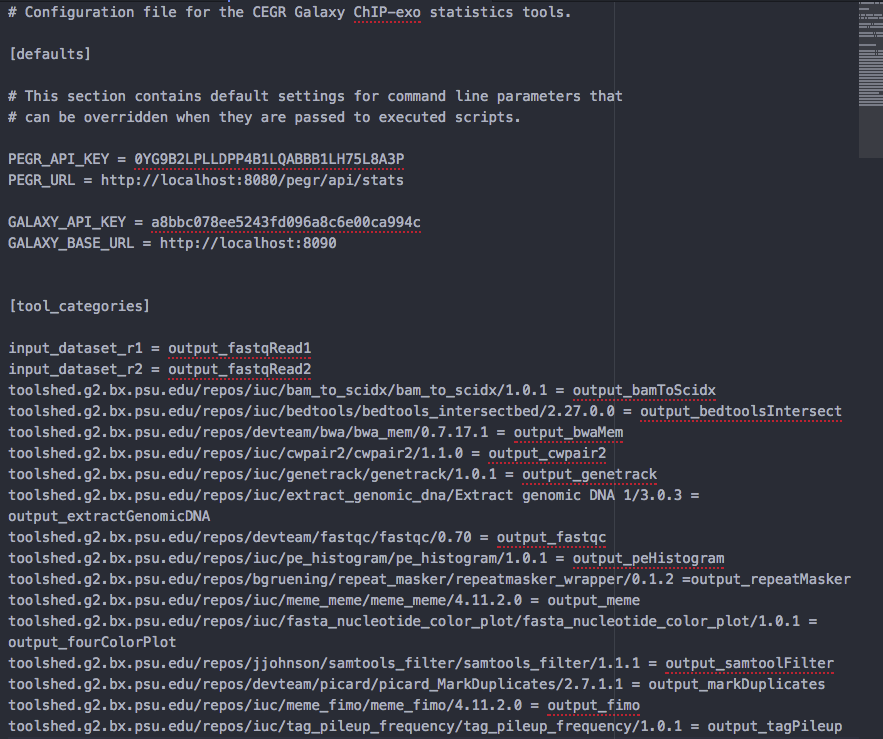Click the output_bamToScidx value
883x739 pixels.
point(644,390)
